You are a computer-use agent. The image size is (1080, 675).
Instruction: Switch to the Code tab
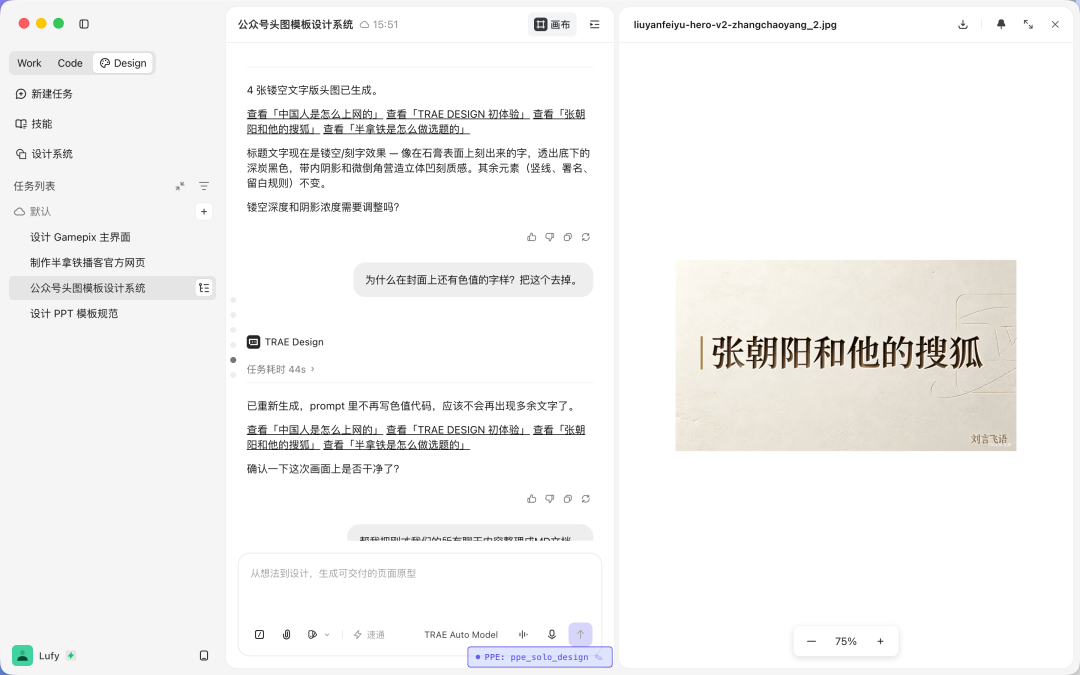point(70,63)
